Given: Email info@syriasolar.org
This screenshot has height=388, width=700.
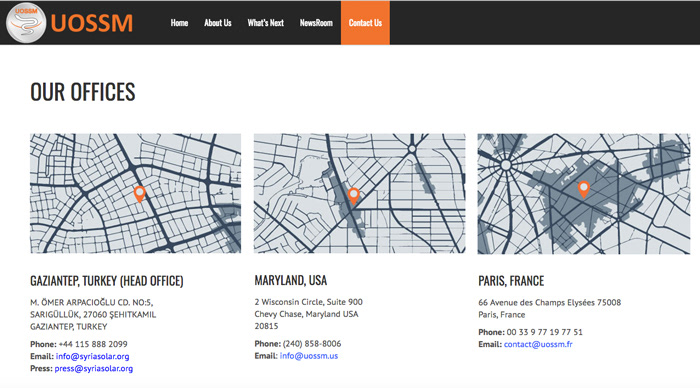Looking at the screenshot, I should click(92, 356).
